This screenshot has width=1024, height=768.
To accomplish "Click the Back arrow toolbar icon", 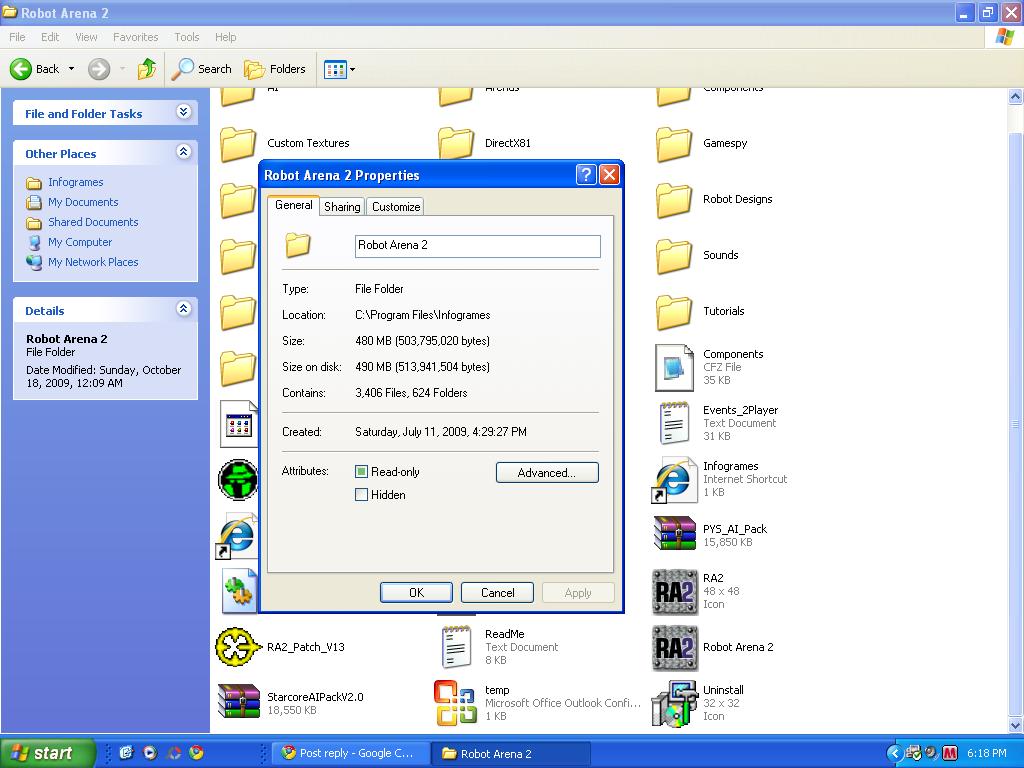I will point(21,69).
